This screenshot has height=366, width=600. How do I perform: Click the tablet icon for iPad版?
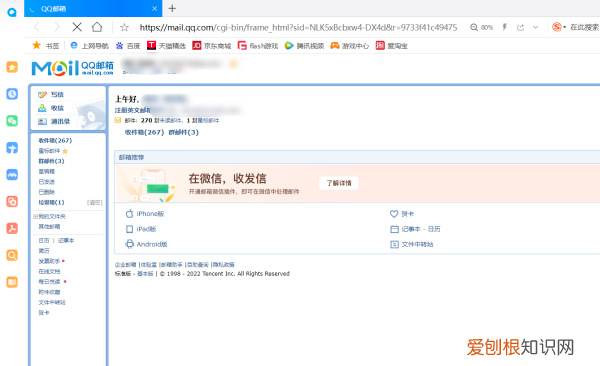coord(129,229)
